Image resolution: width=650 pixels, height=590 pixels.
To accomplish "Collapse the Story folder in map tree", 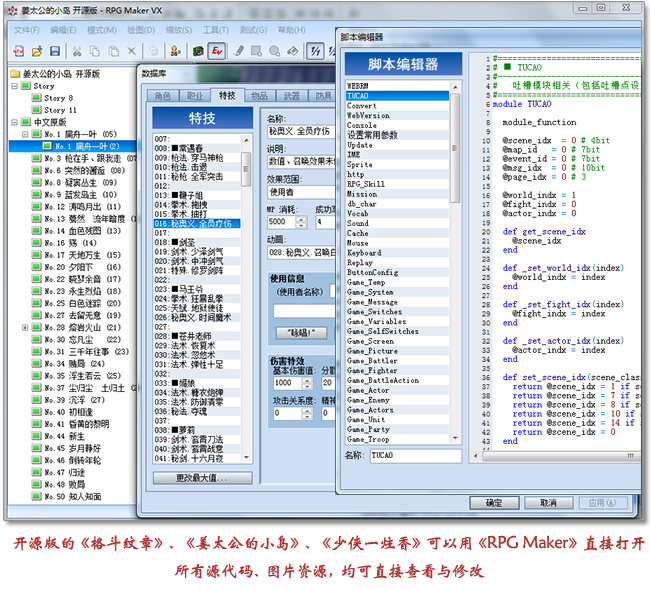I will click(x=15, y=86).
